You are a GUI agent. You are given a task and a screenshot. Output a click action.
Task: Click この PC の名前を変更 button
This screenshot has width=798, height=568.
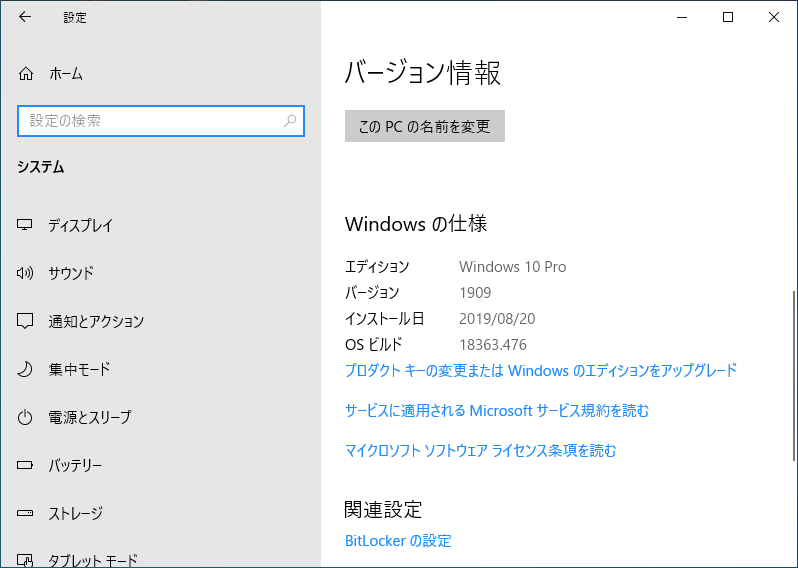(424, 126)
